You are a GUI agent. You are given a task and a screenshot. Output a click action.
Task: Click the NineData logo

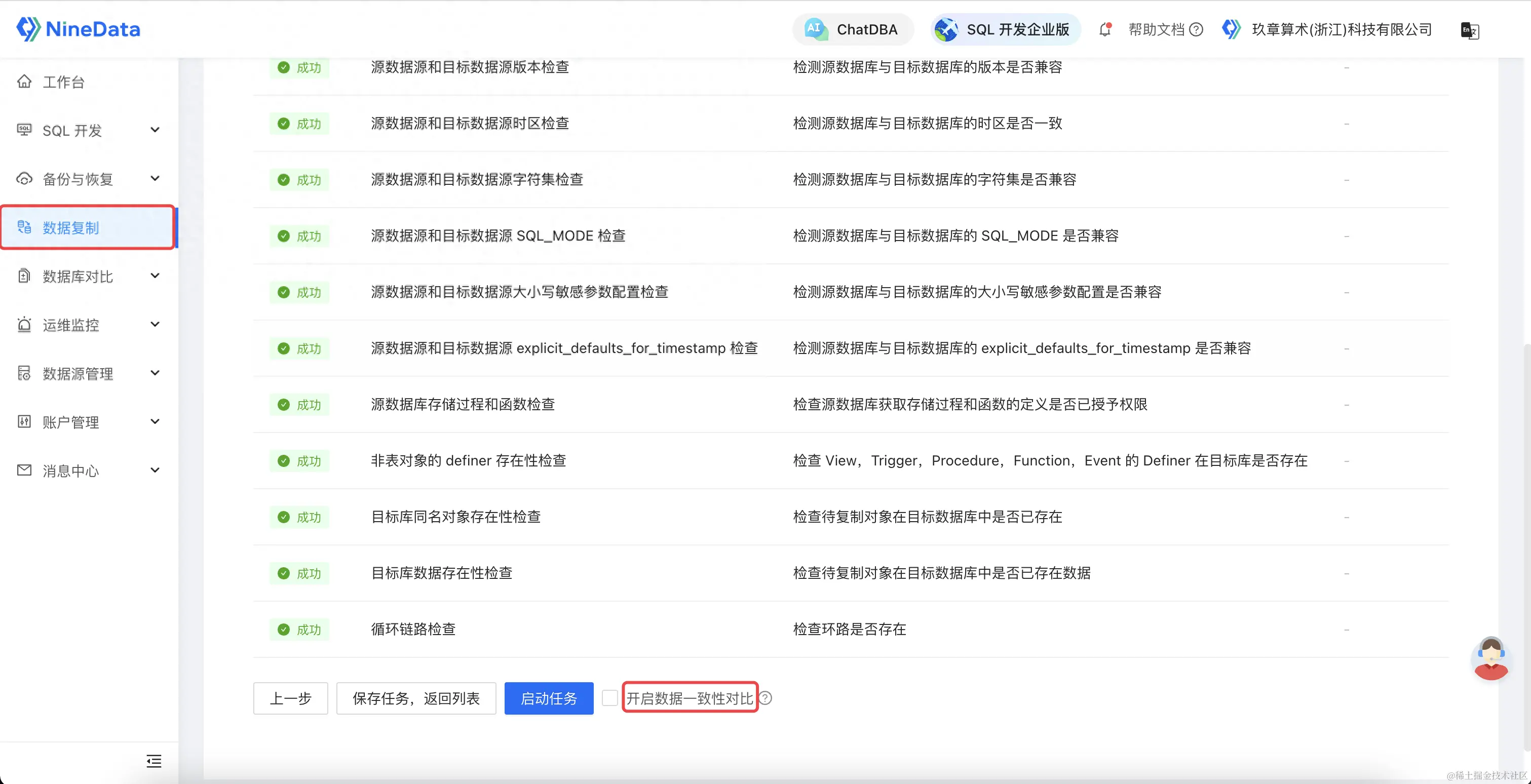pos(79,29)
